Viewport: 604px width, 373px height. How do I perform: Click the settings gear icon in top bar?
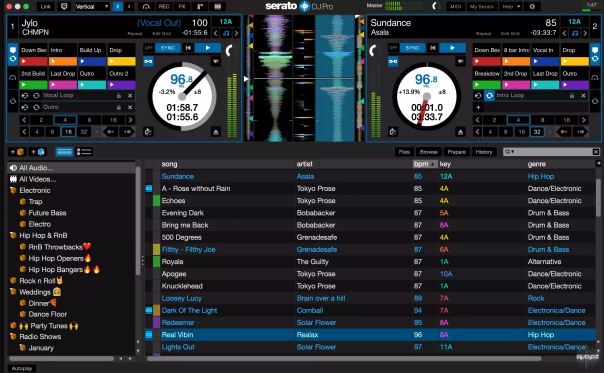pos(532,7)
